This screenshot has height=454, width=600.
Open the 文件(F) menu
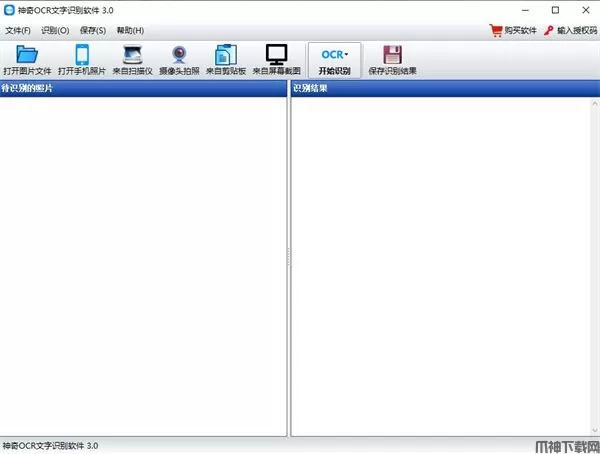pos(18,31)
